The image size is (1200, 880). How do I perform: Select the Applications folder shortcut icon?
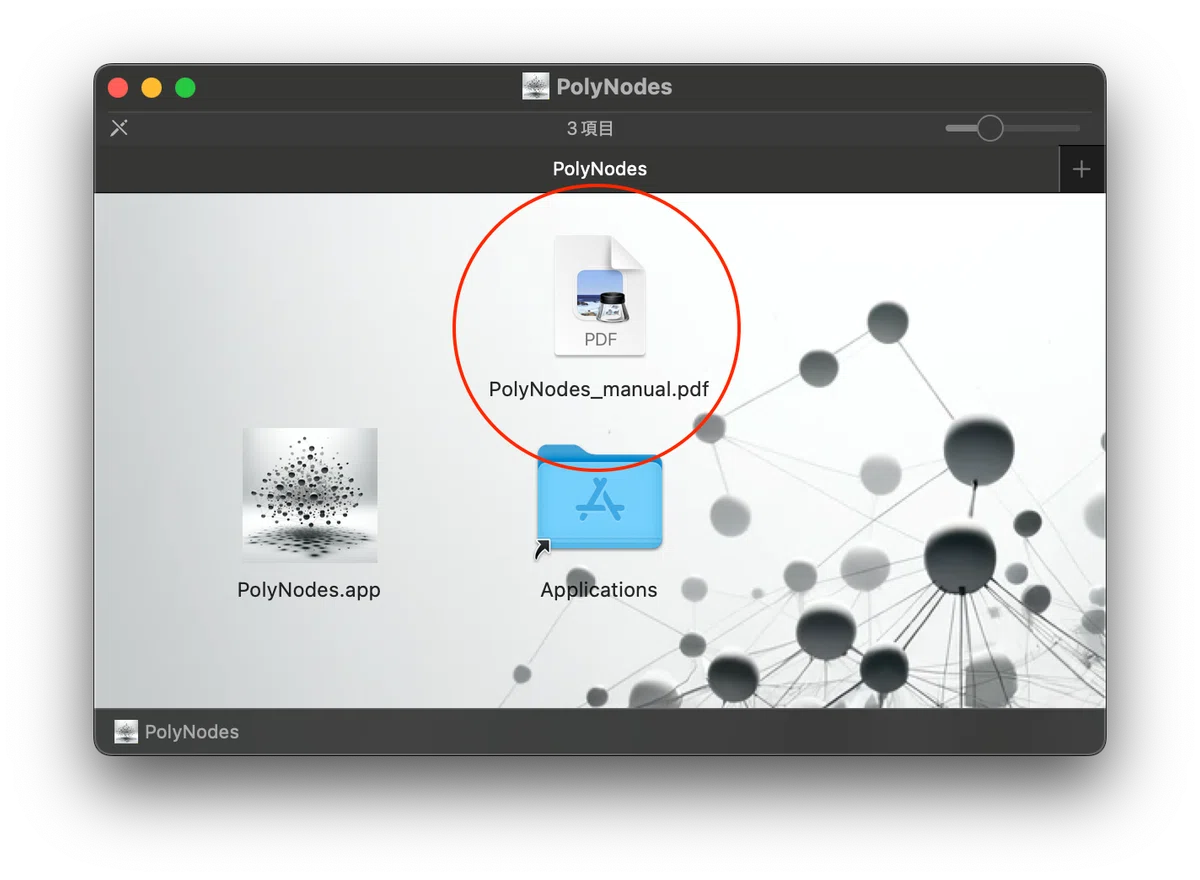(599, 498)
